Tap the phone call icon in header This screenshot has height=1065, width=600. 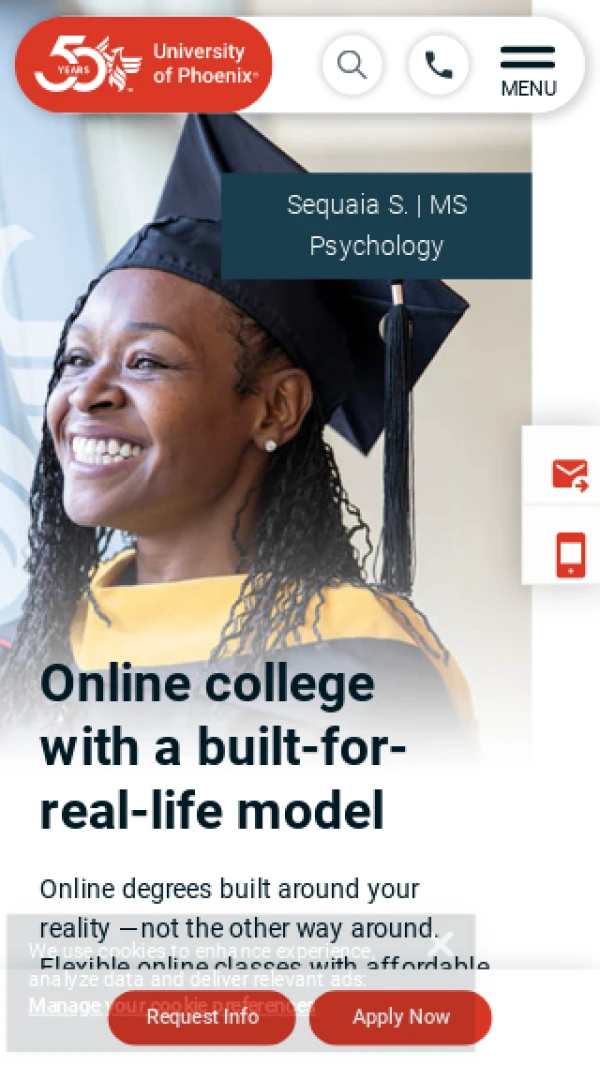click(438, 65)
